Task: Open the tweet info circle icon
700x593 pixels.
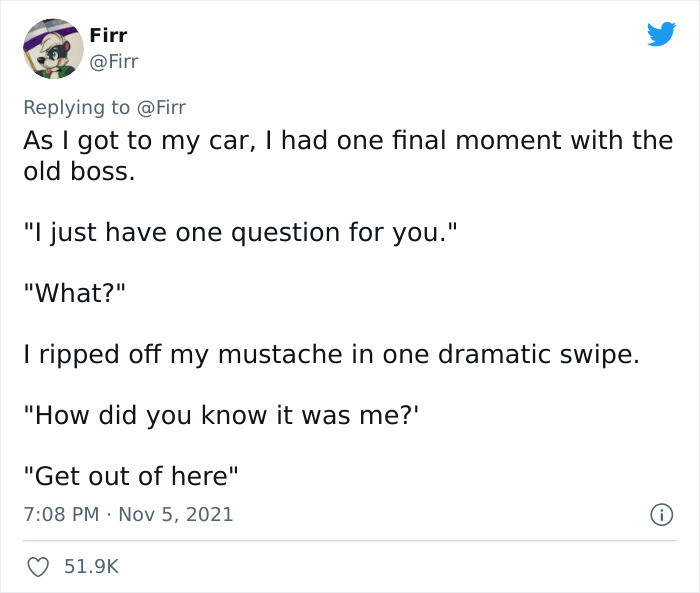Action: pyautogui.click(x=661, y=515)
